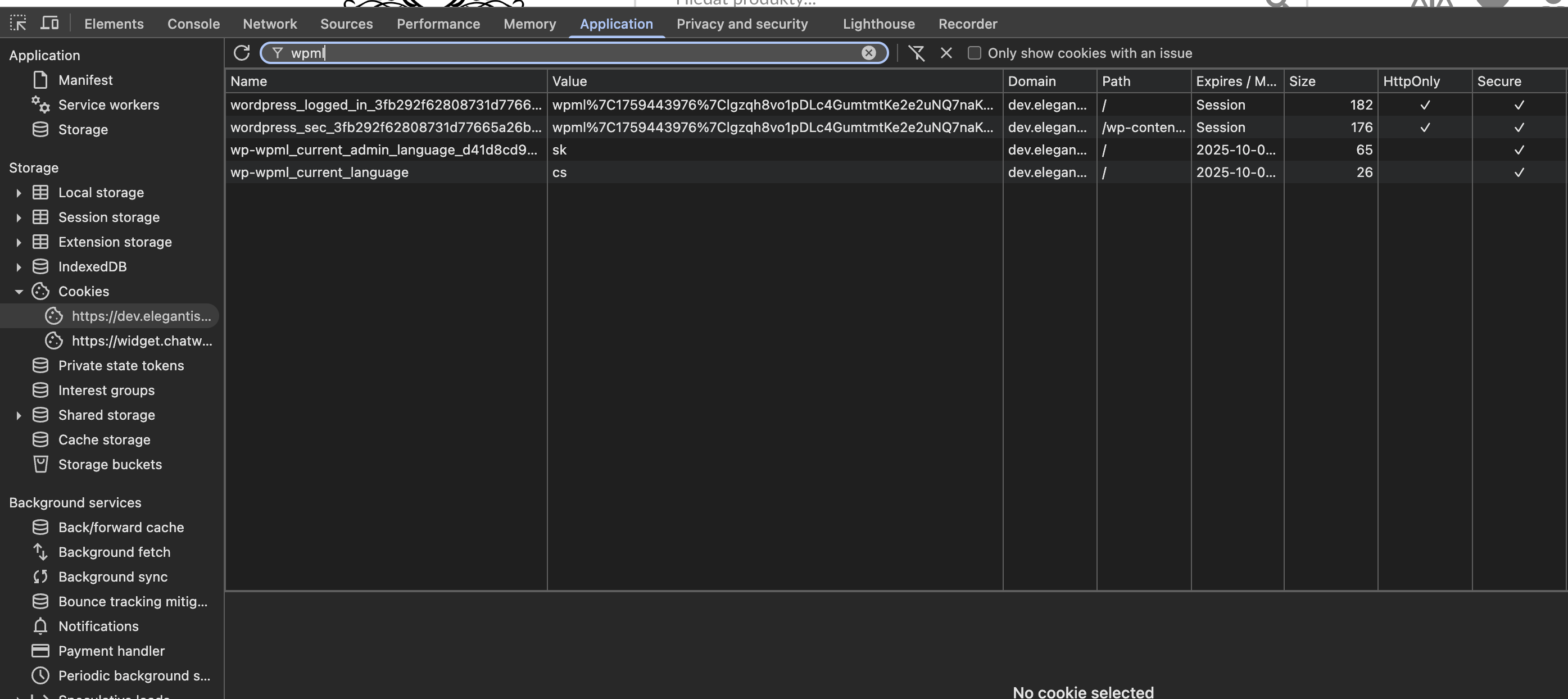The image size is (1568, 699).
Task: Click inside the cookie filter field
Action: point(548,53)
